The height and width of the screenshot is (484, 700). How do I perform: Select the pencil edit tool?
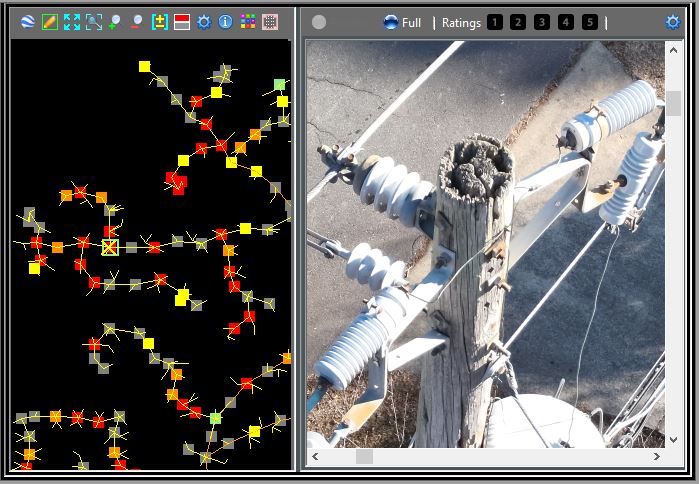click(50, 22)
